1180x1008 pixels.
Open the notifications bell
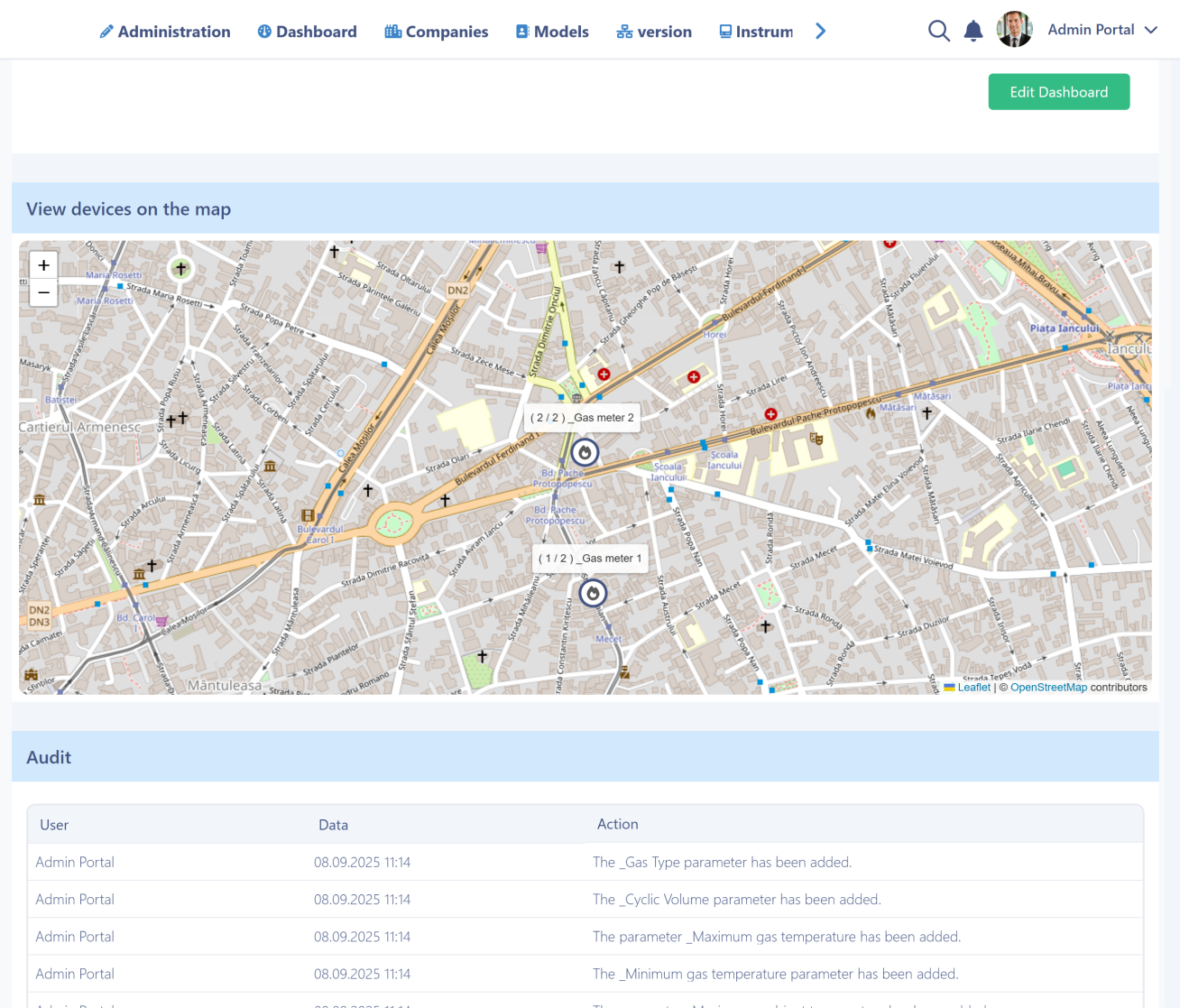pyautogui.click(x=973, y=32)
